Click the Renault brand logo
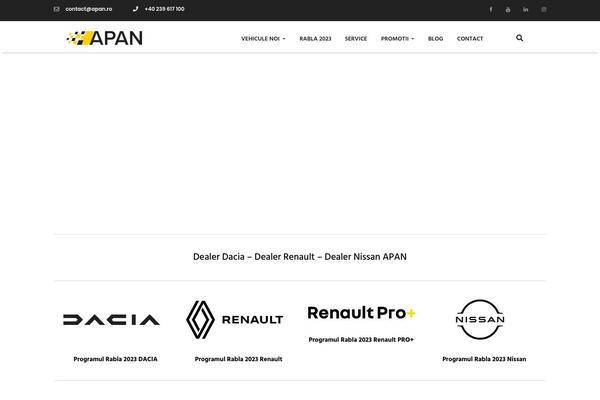This screenshot has width=600, height=400. point(235,320)
